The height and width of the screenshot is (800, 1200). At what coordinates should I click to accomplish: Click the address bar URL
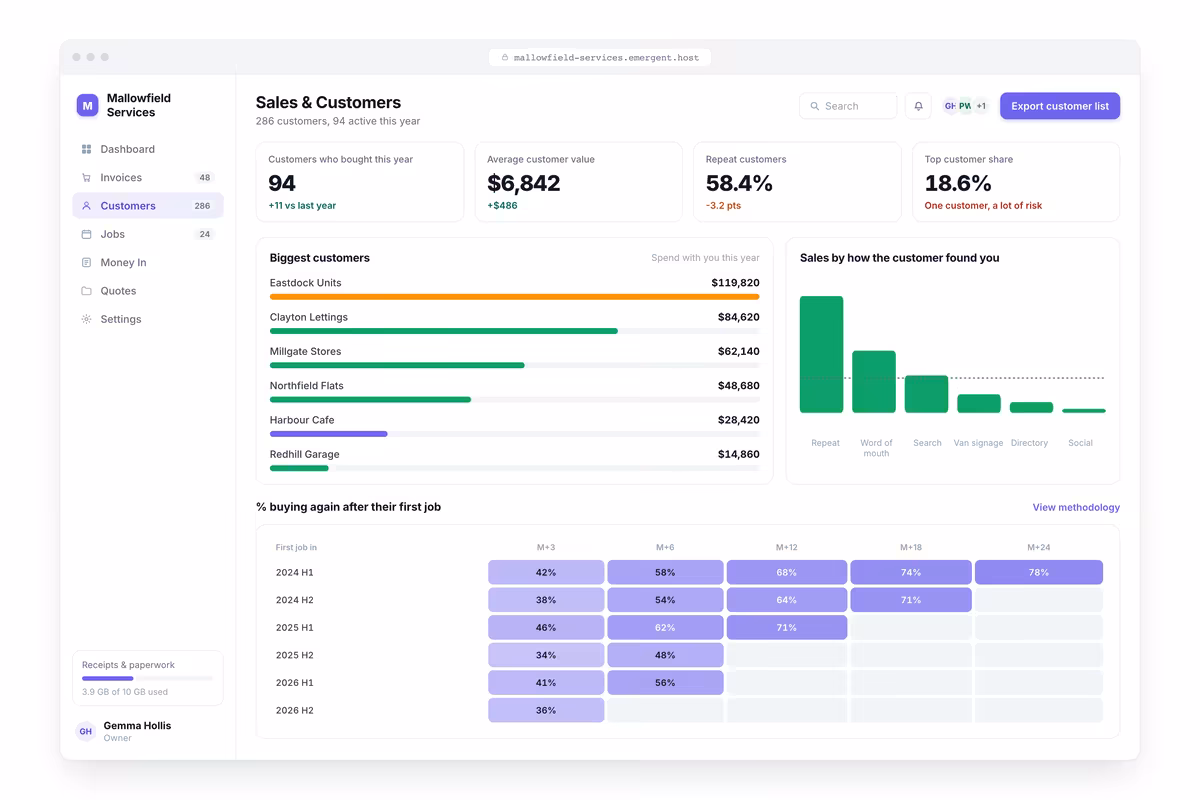point(606,58)
